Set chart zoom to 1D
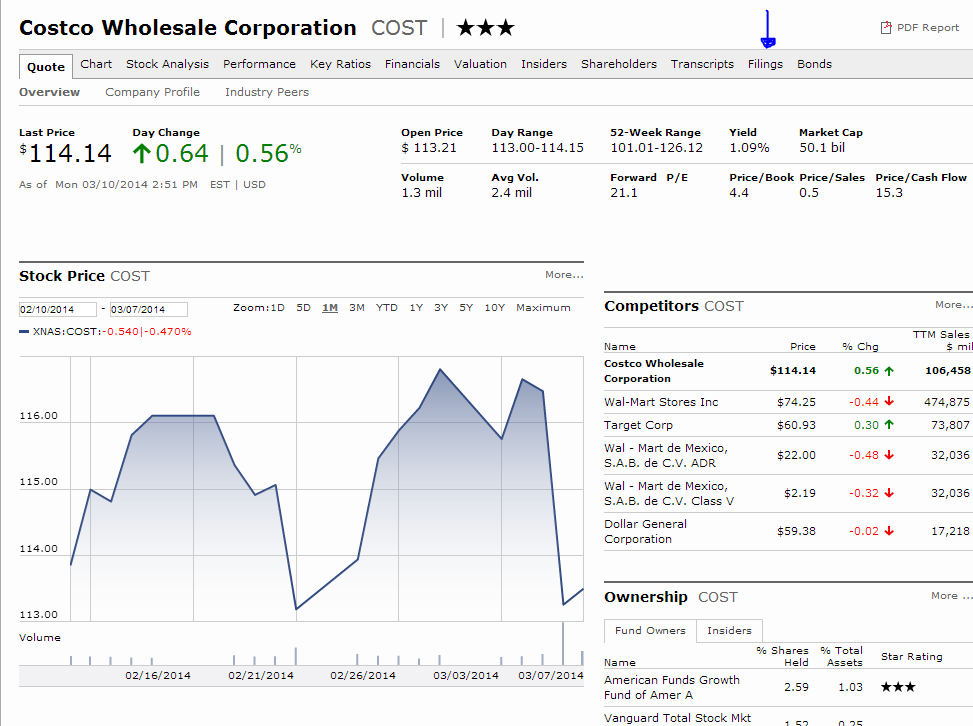The image size is (973, 726). point(277,308)
